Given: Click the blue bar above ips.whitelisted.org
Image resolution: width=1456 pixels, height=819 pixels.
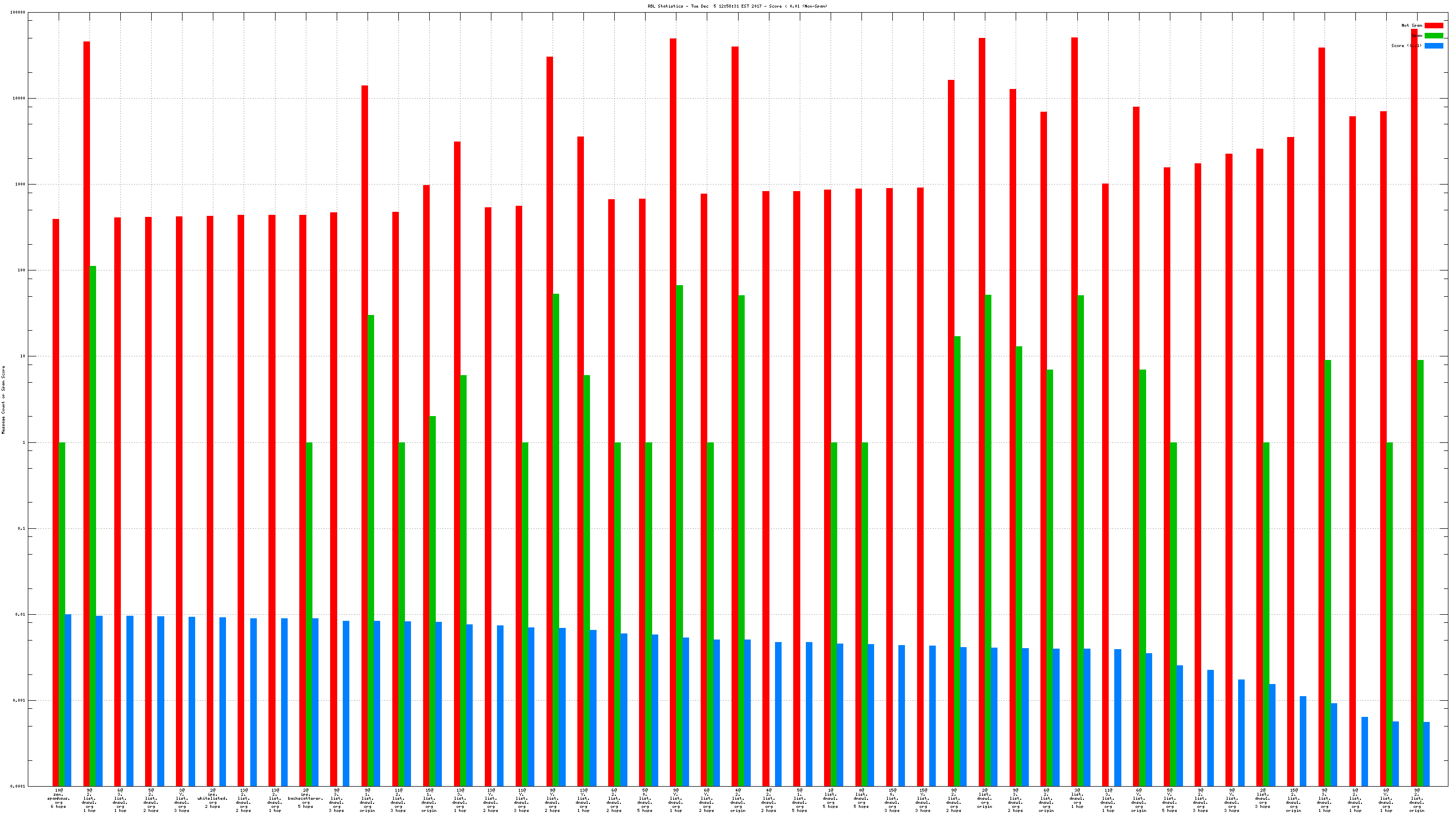Looking at the screenshot, I should pyautogui.click(x=222, y=701).
